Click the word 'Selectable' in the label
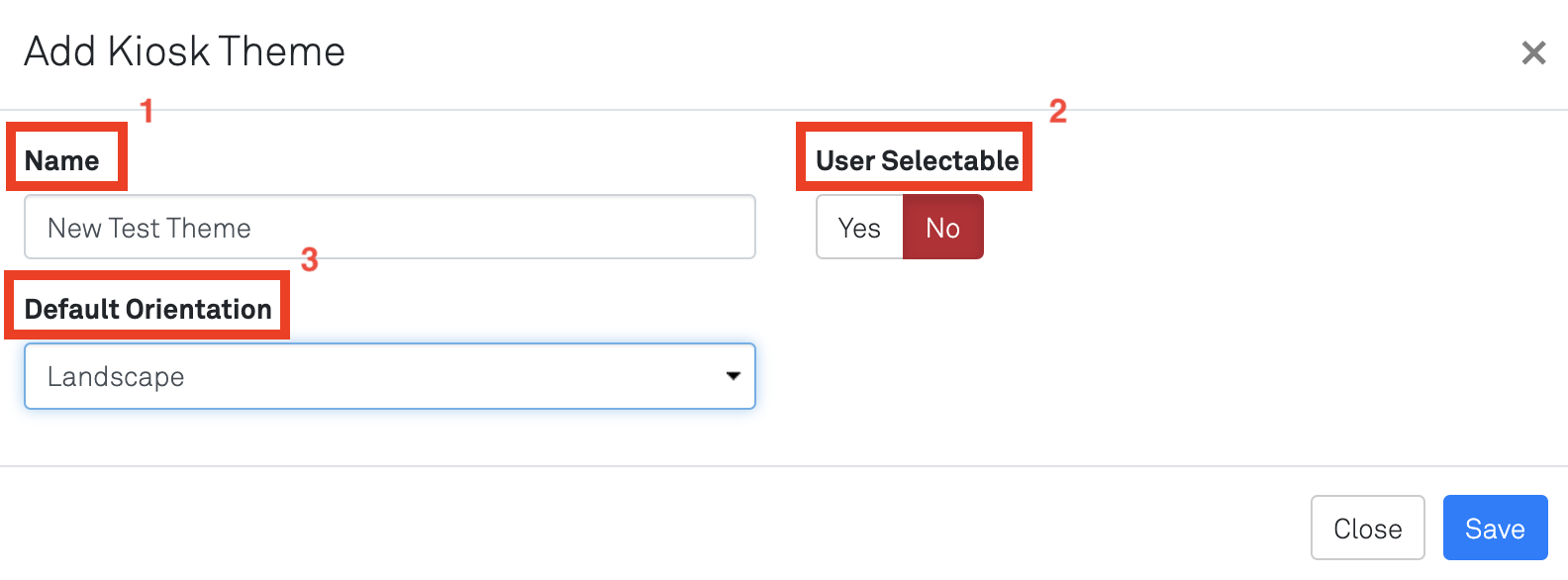The width and height of the screenshot is (1568, 580). point(950,160)
